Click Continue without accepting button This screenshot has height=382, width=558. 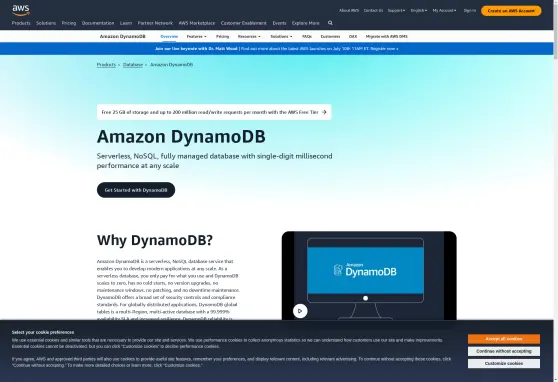[504, 351]
